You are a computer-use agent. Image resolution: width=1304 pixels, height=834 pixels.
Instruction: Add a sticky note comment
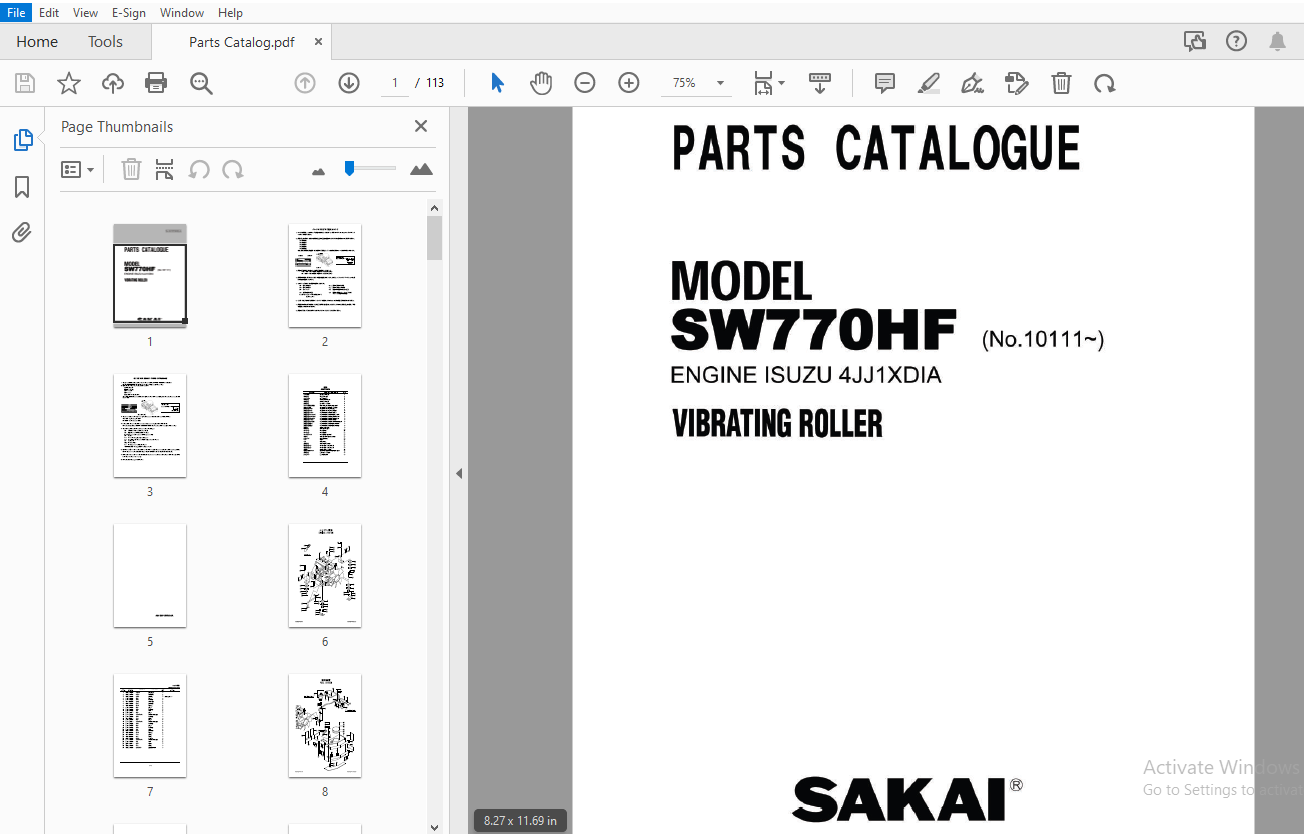(x=885, y=83)
